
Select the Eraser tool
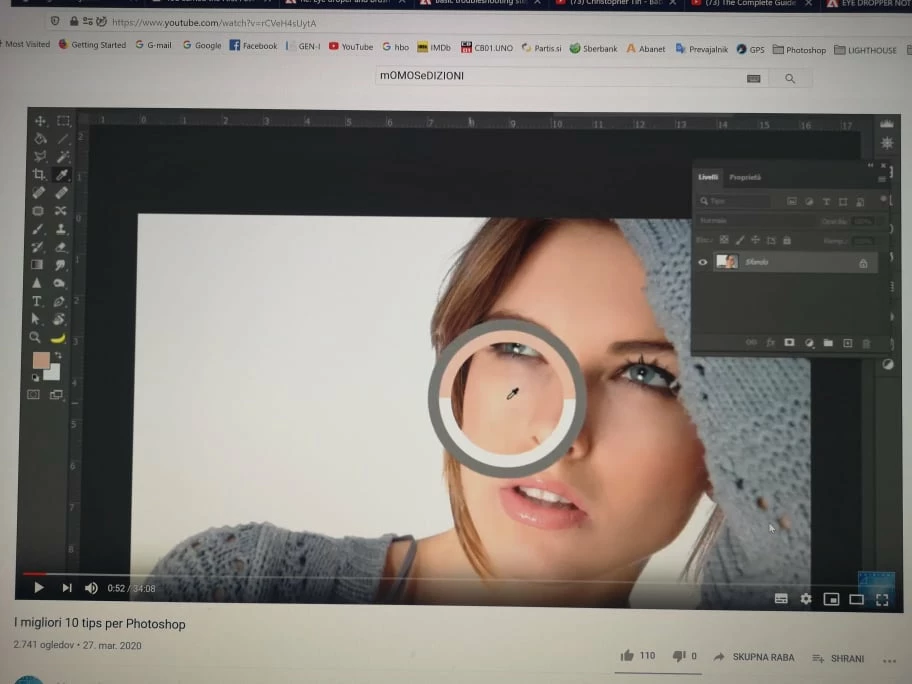[60, 247]
